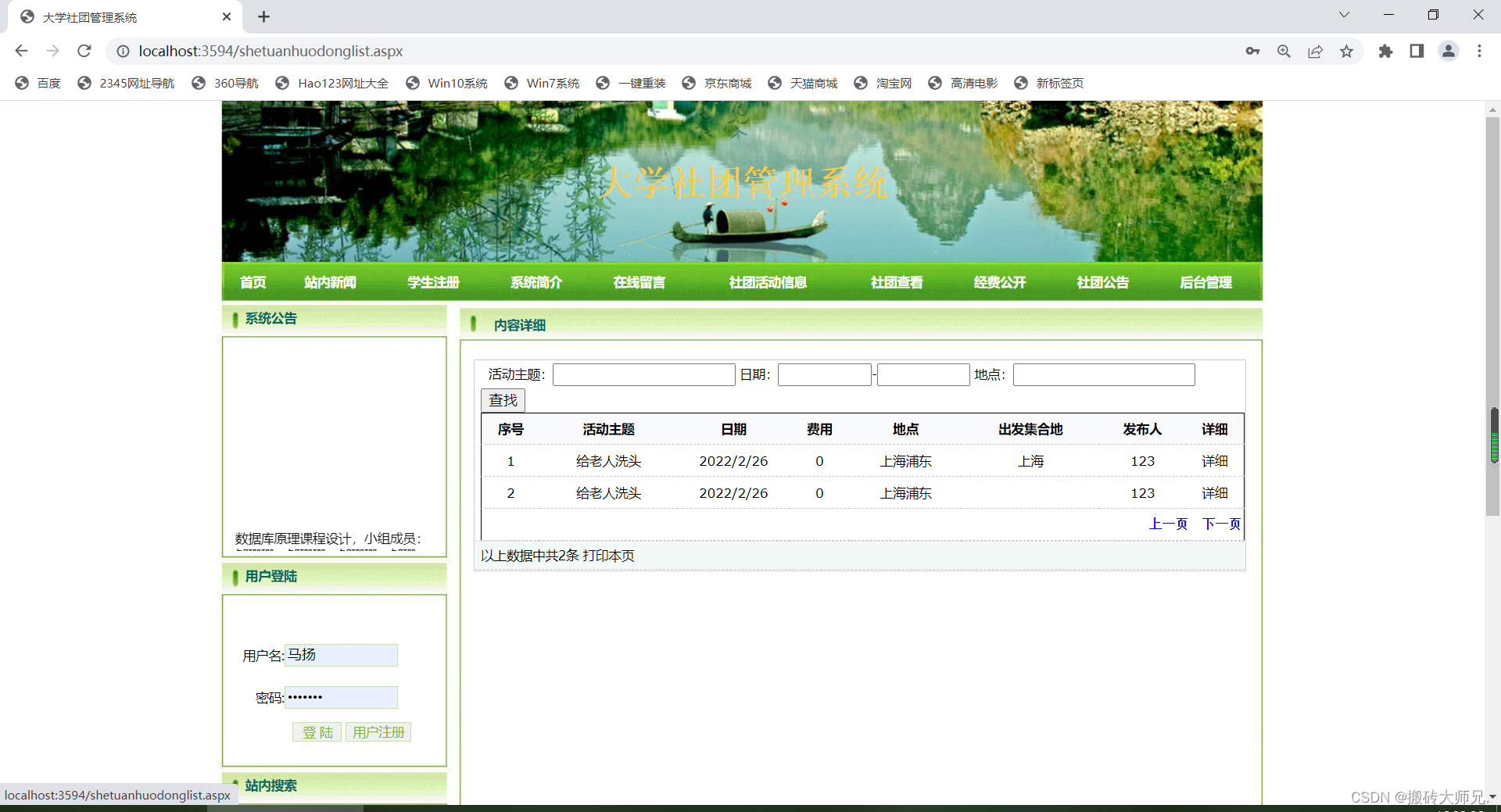Focus the 地点 search field
The image size is (1501, 812).
click(x=1104, y=375)
